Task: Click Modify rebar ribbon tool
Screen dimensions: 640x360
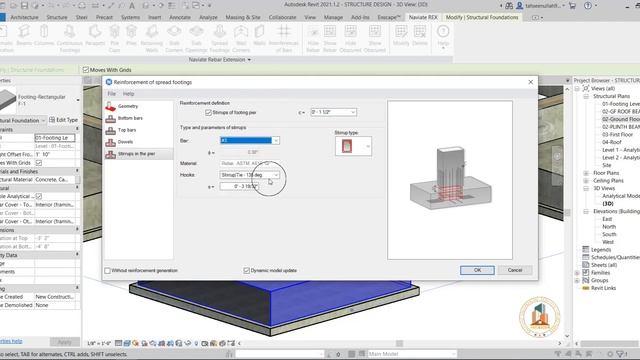Action: pyautogui.click(x=401, y=36)
